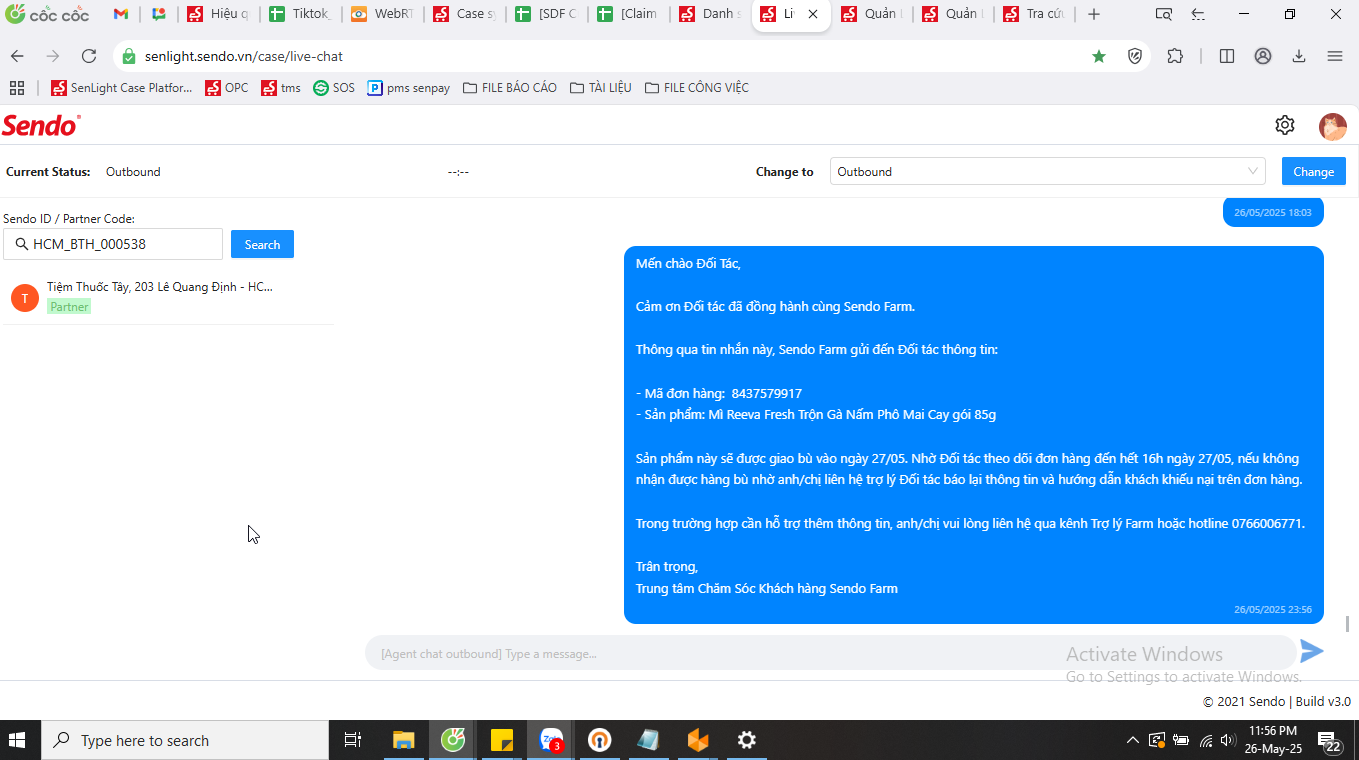Open the OPC bookmark
Image resolution: width=1359 pixels, height=760 pixels.
(x=227, y=88)
